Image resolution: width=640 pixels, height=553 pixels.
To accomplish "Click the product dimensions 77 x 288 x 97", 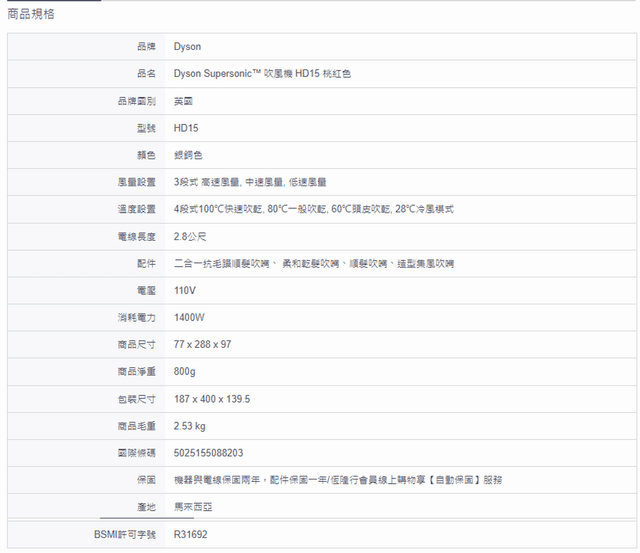I will click(x=202, y=344).
